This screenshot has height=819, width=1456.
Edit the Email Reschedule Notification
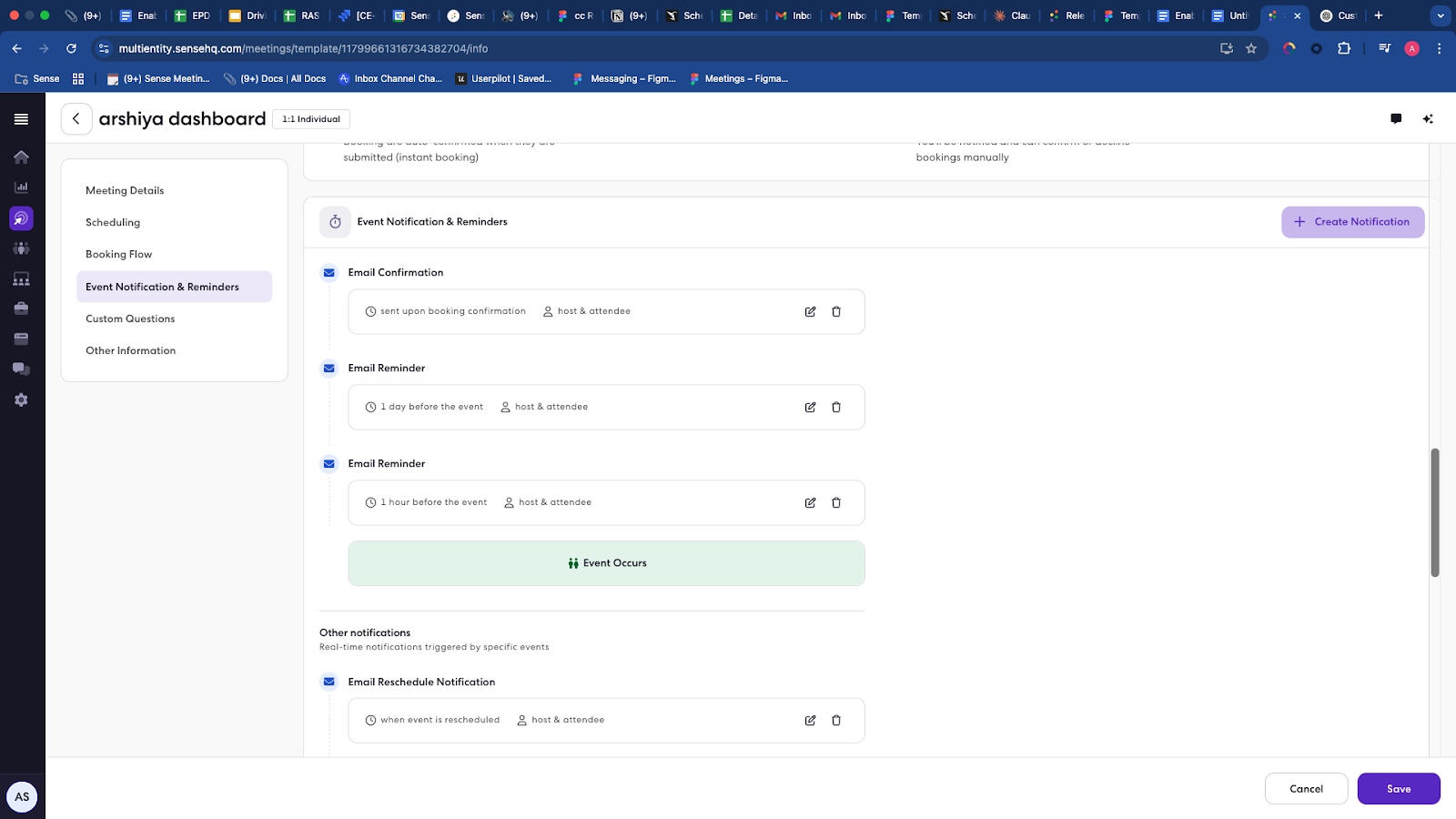point(810,720)
